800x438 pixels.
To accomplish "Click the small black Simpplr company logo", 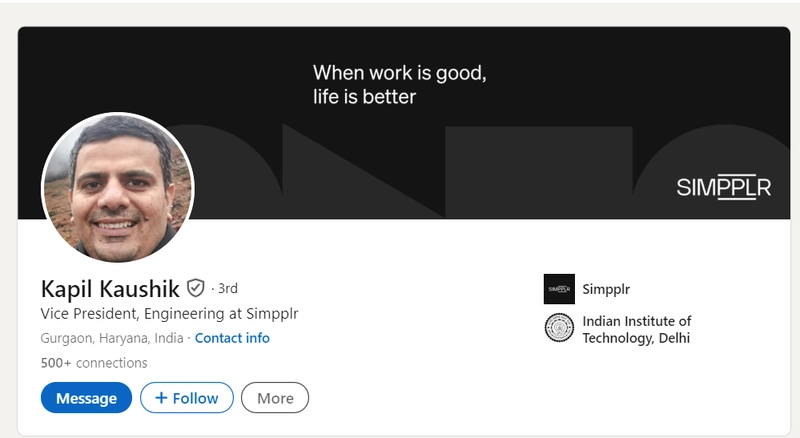I will pos(559,289).
